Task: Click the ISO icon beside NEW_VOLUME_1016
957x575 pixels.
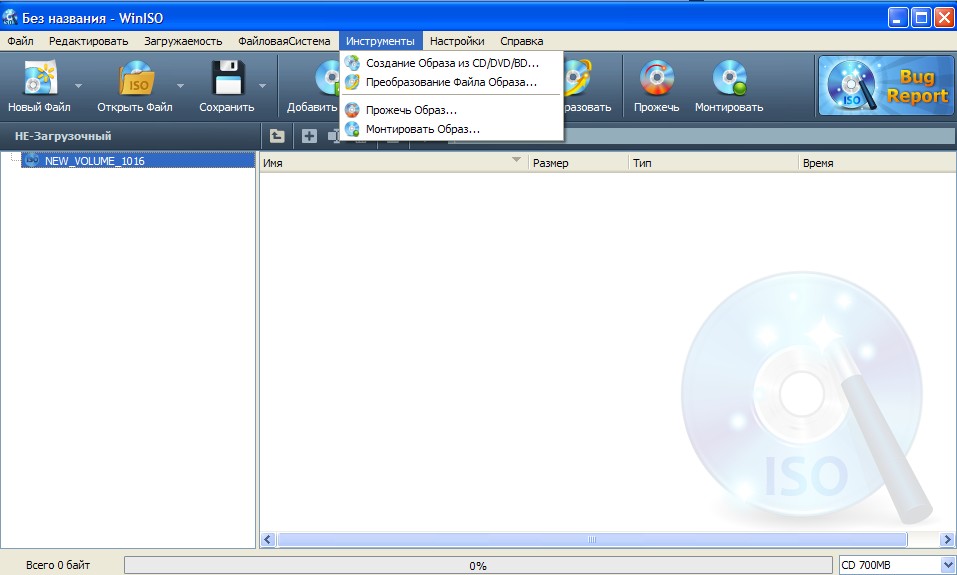Action: click(32, 160)
